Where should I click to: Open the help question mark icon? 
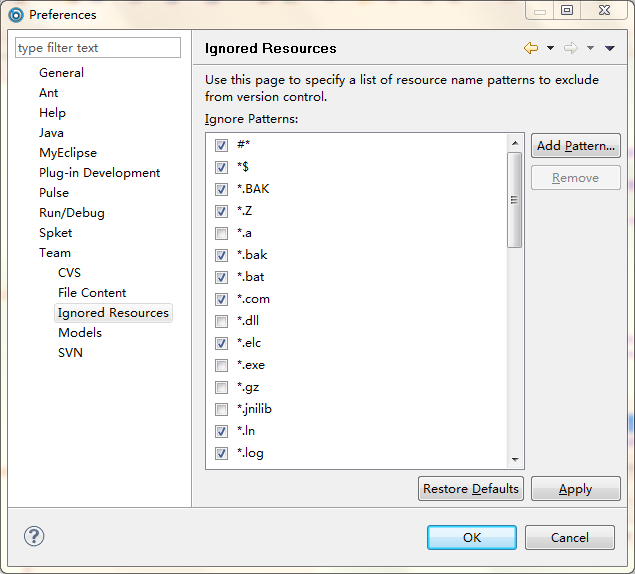point(34,536)
